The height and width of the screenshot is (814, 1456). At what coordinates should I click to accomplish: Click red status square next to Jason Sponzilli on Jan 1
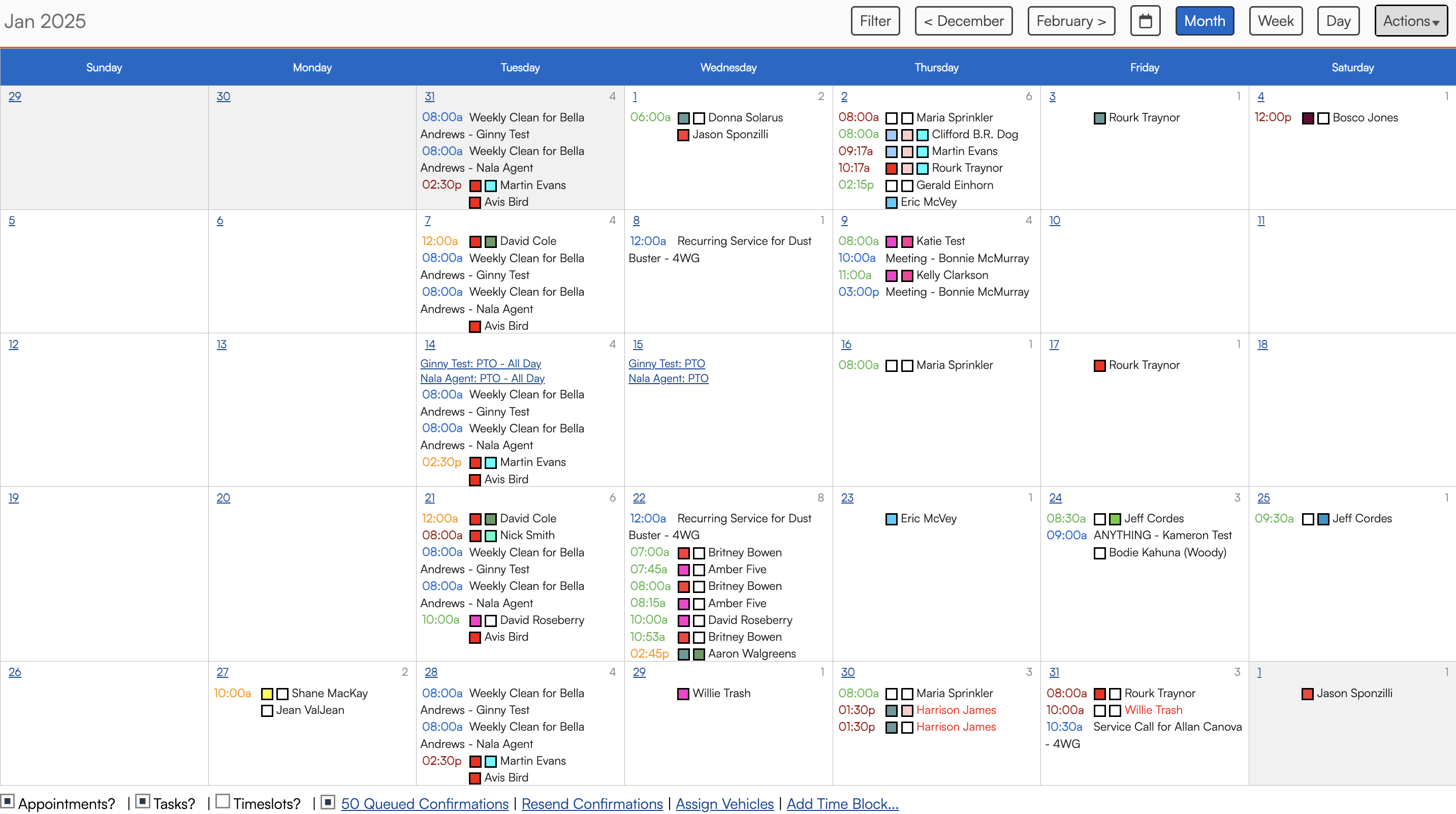[683, 135]
